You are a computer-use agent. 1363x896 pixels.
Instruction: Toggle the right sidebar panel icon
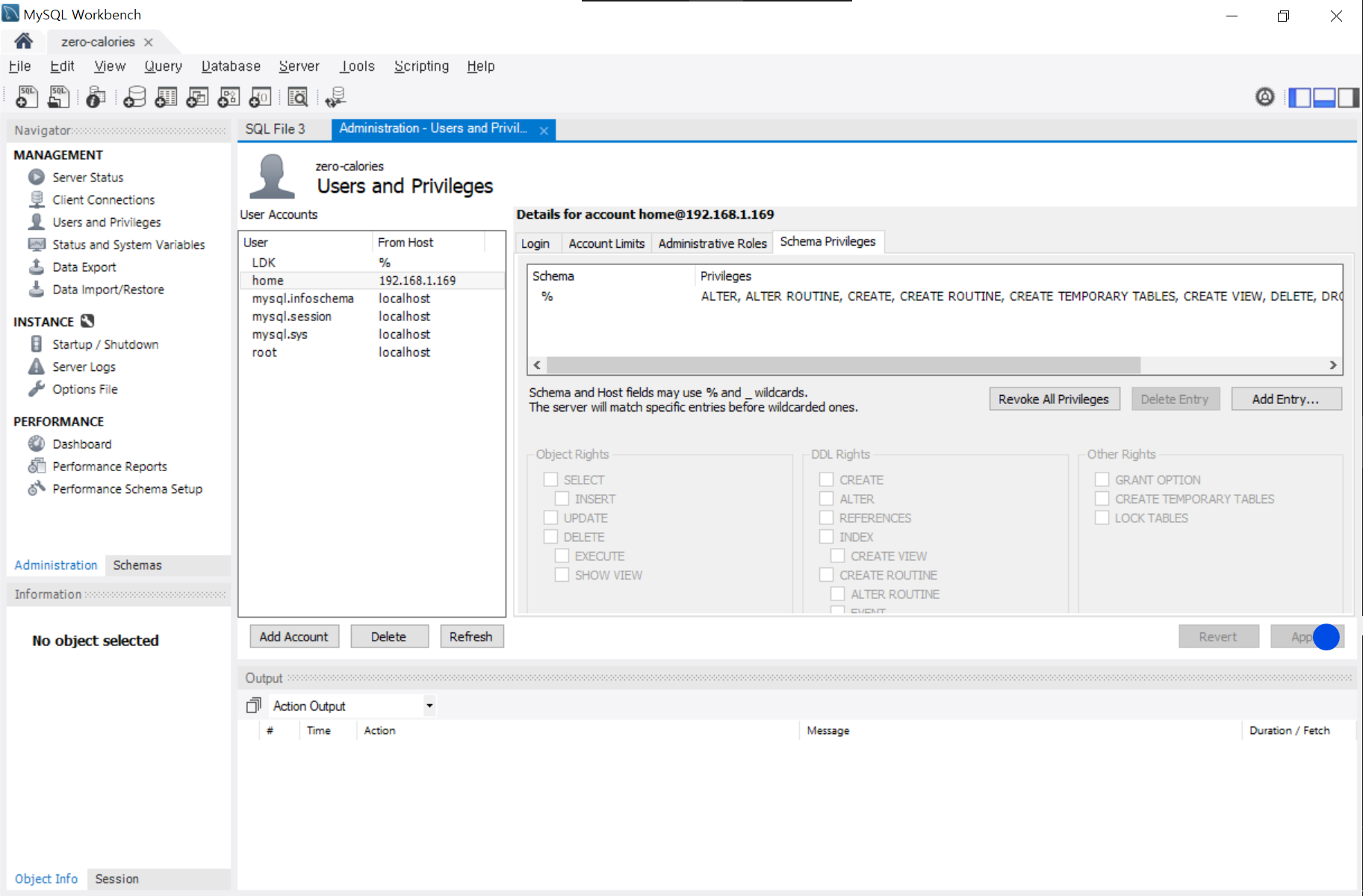tap(1348, 97)
